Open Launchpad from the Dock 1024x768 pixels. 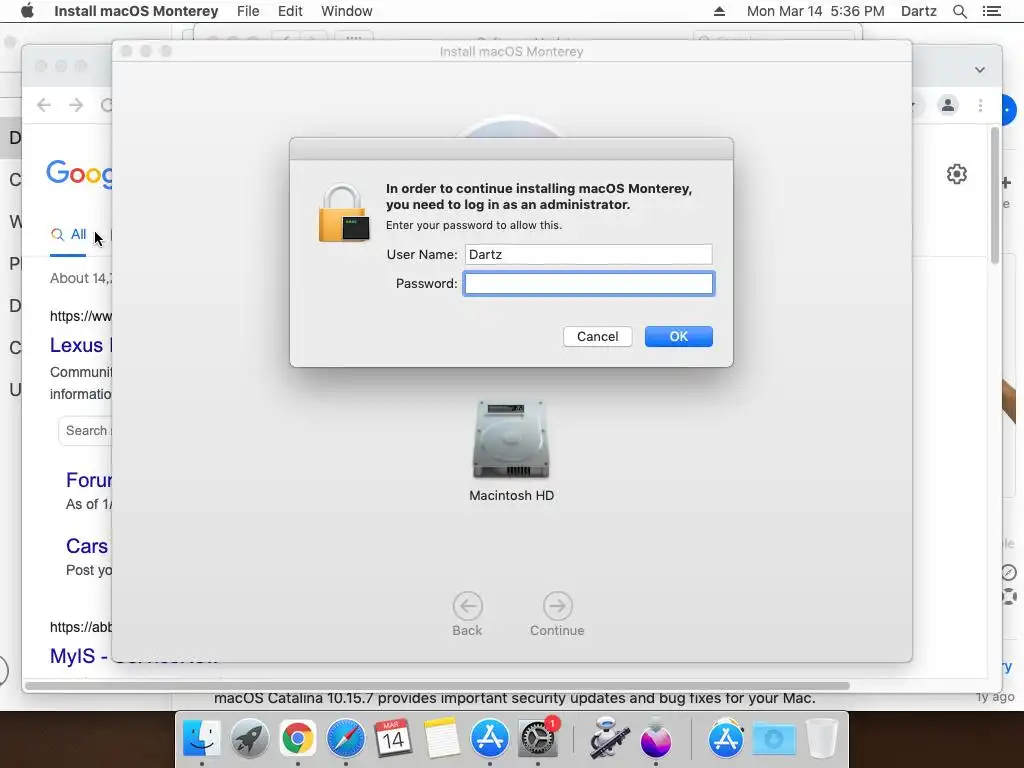coord(249,739)
